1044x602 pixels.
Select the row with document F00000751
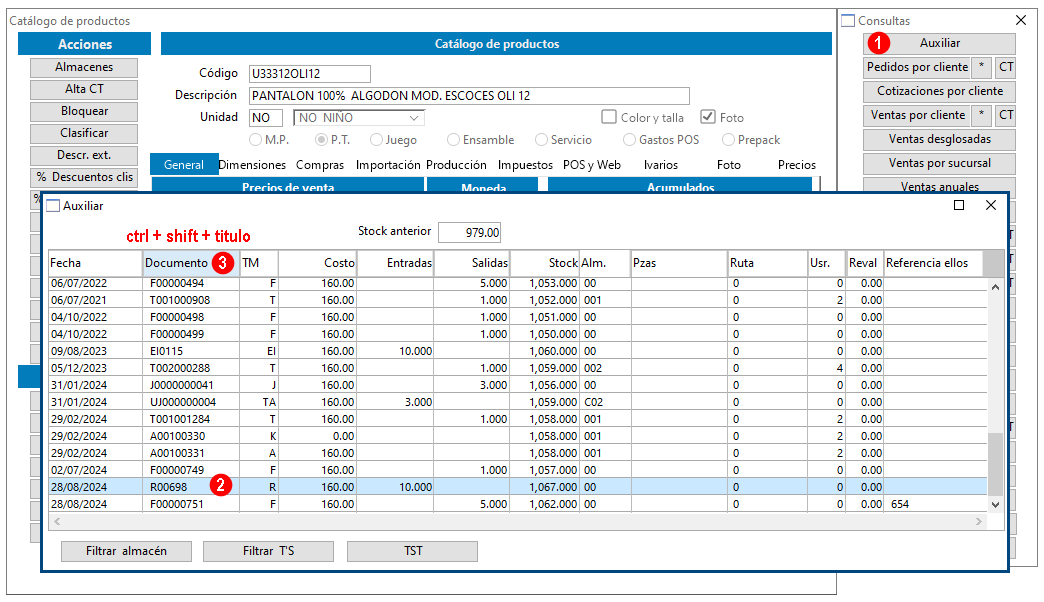click(x=518, y=504)
